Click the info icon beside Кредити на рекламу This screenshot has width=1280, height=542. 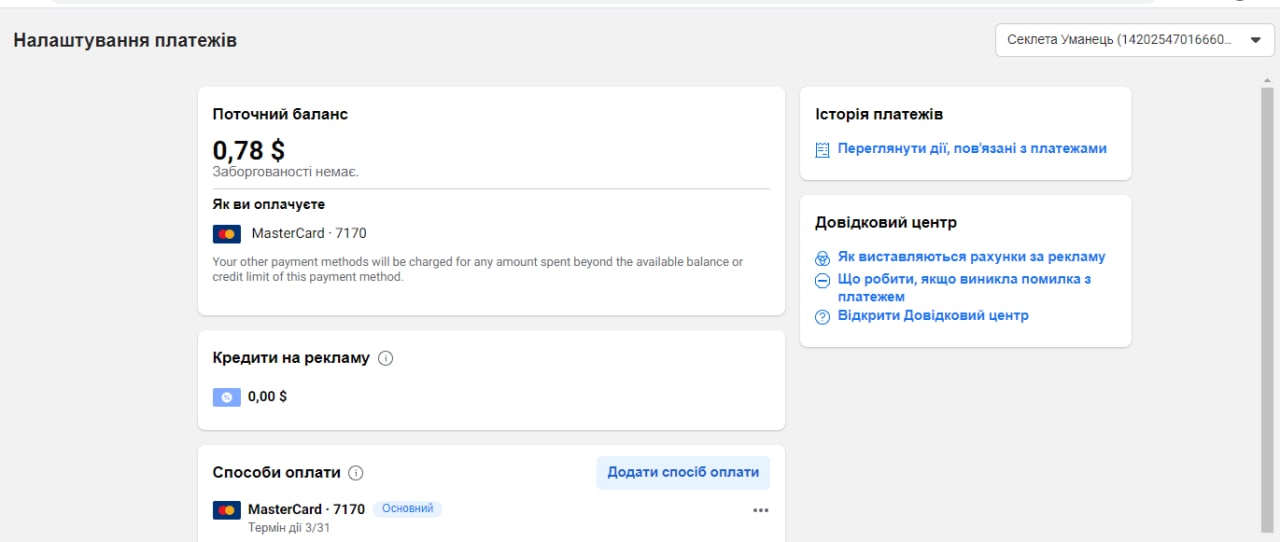(x=386, y=358)
